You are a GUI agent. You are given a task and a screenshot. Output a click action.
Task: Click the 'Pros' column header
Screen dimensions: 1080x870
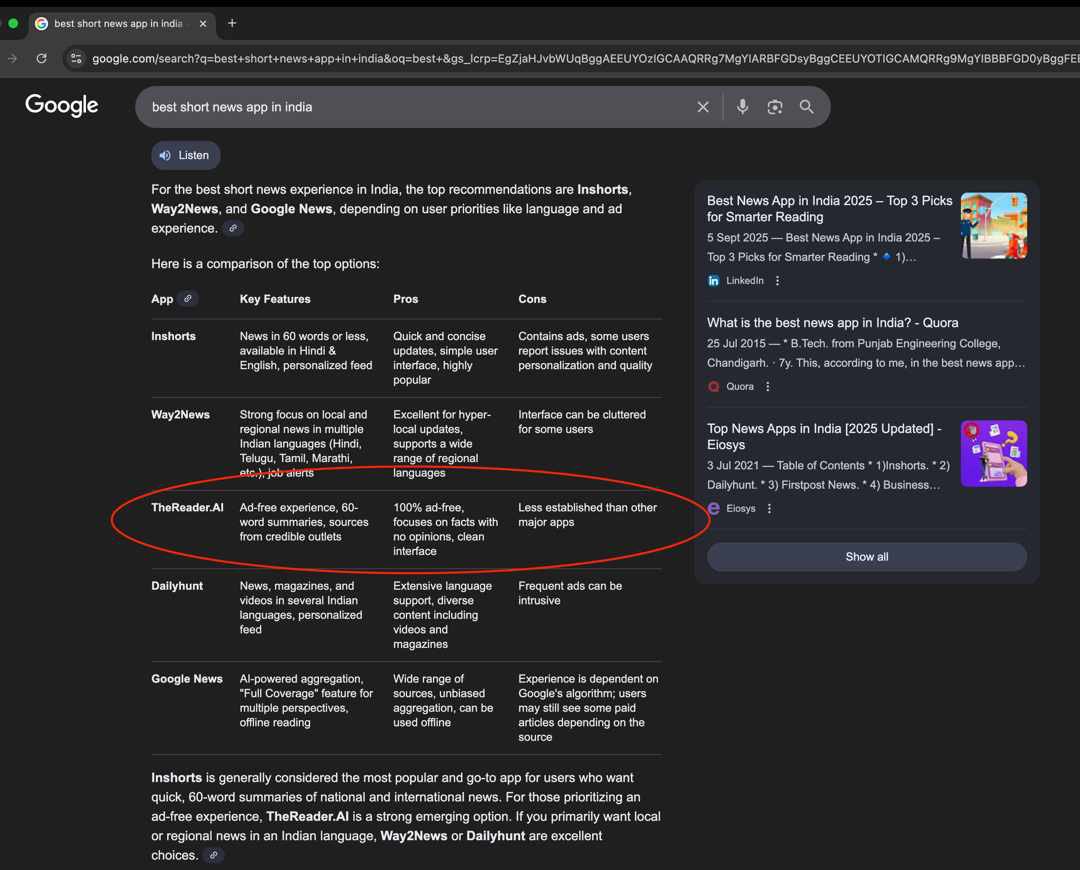pos(406,299)
